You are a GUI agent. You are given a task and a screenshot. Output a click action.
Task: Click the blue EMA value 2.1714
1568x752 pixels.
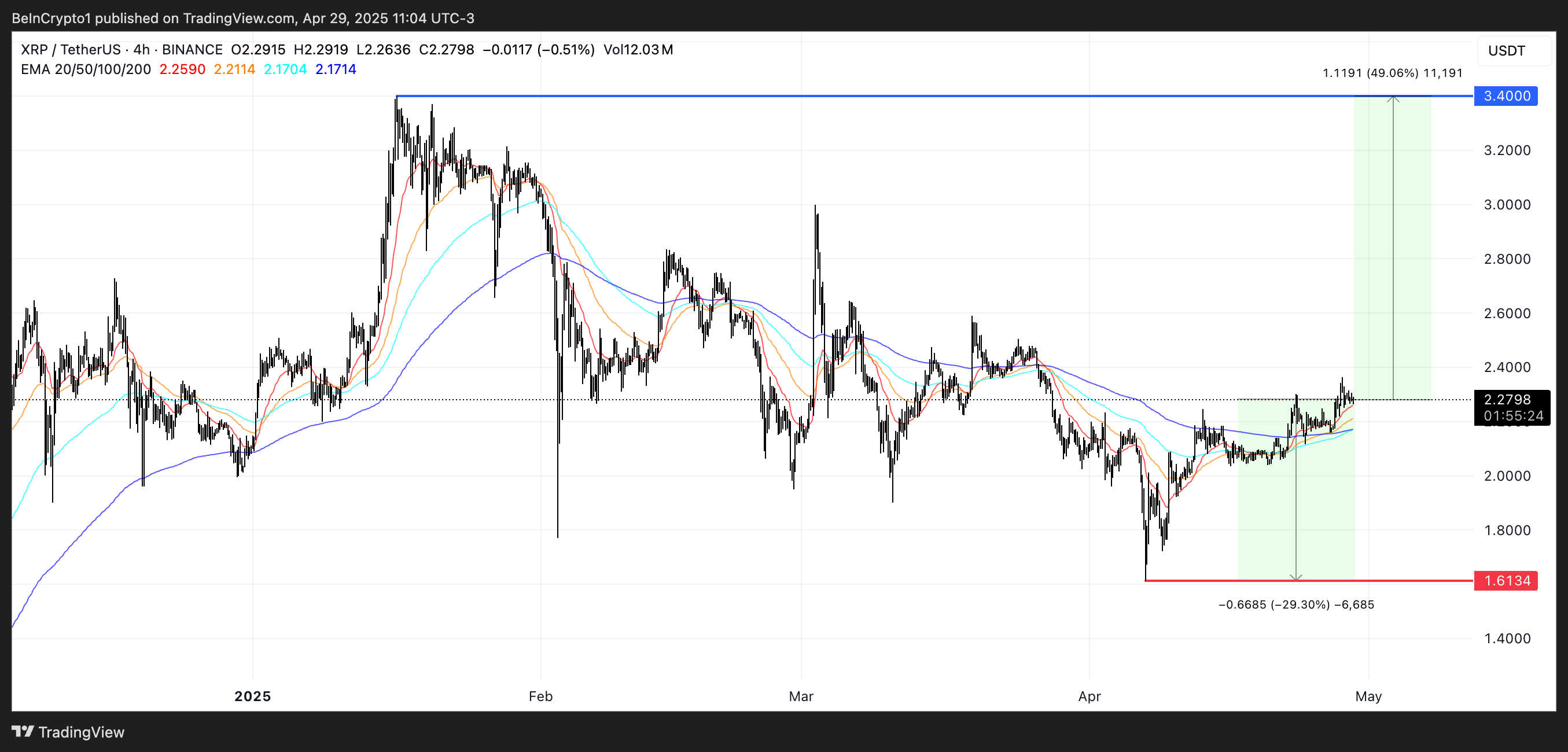(x=335, y=69)
